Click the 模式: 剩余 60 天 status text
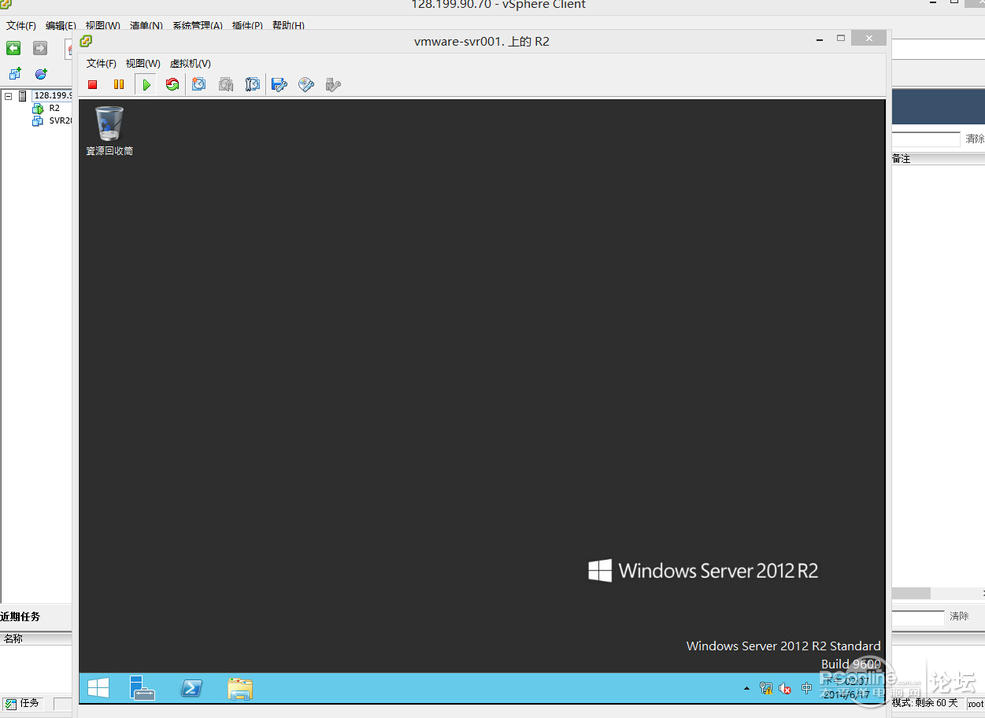This screenshot has height=718, width=985. [925, 702]
